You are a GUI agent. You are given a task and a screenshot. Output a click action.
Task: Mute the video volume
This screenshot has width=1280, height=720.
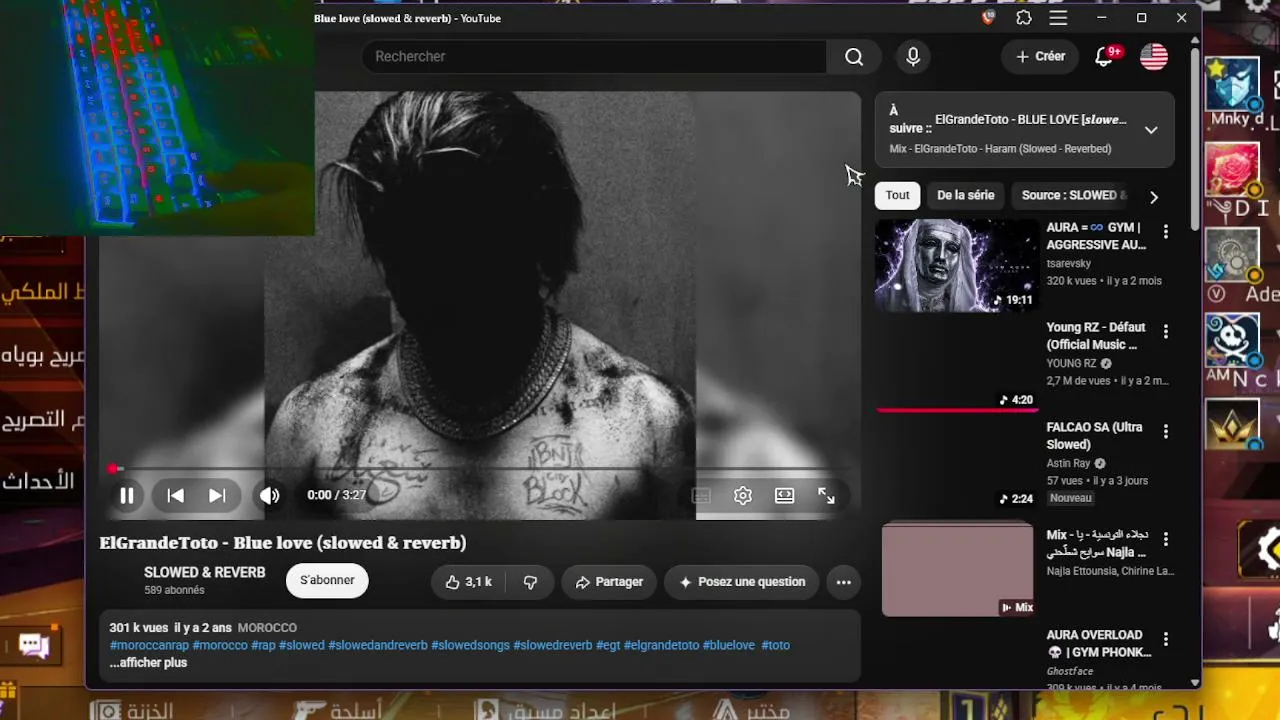tap(270, 495)
